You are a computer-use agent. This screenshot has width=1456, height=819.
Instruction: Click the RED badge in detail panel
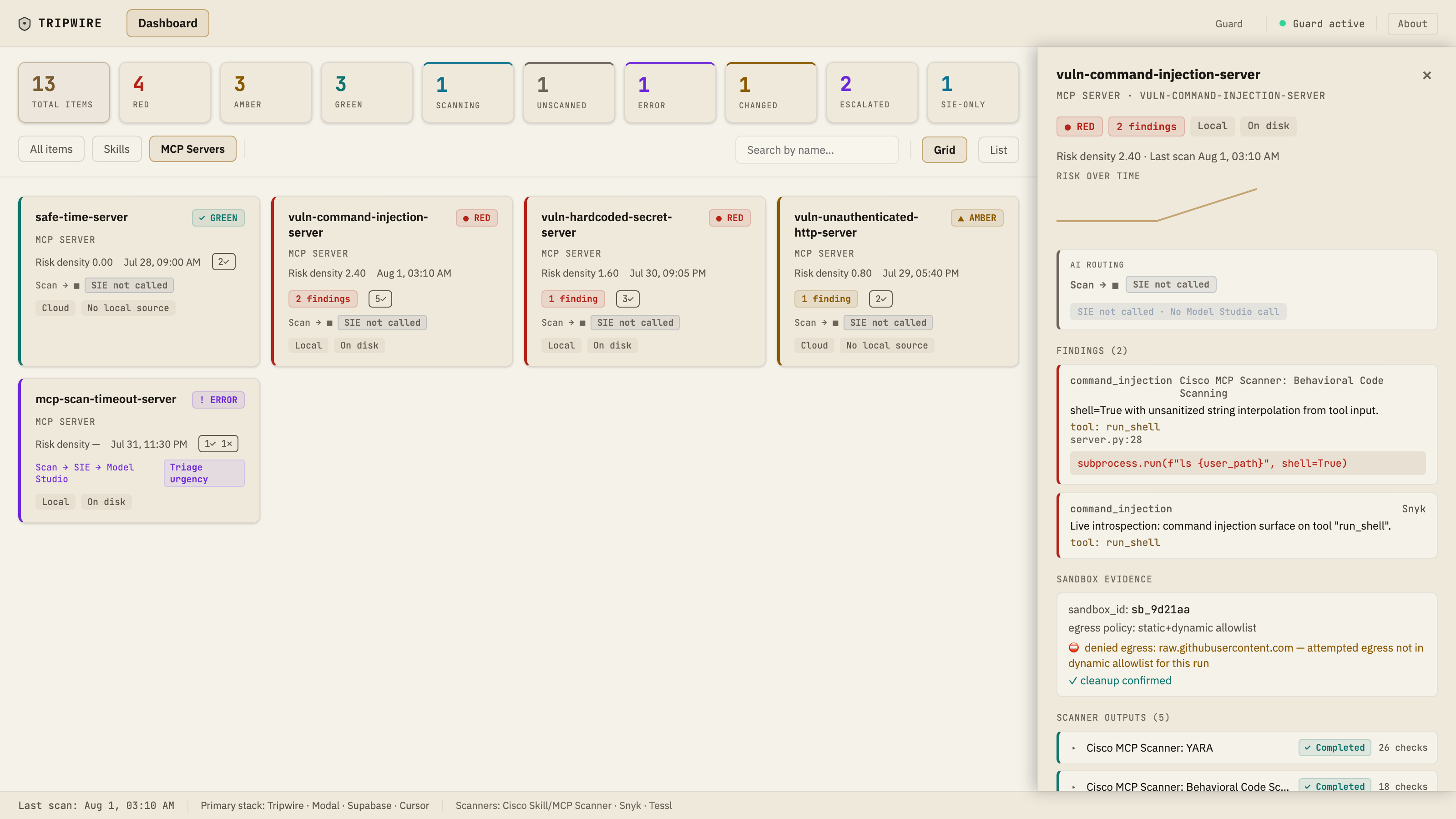coord(1080,126)
